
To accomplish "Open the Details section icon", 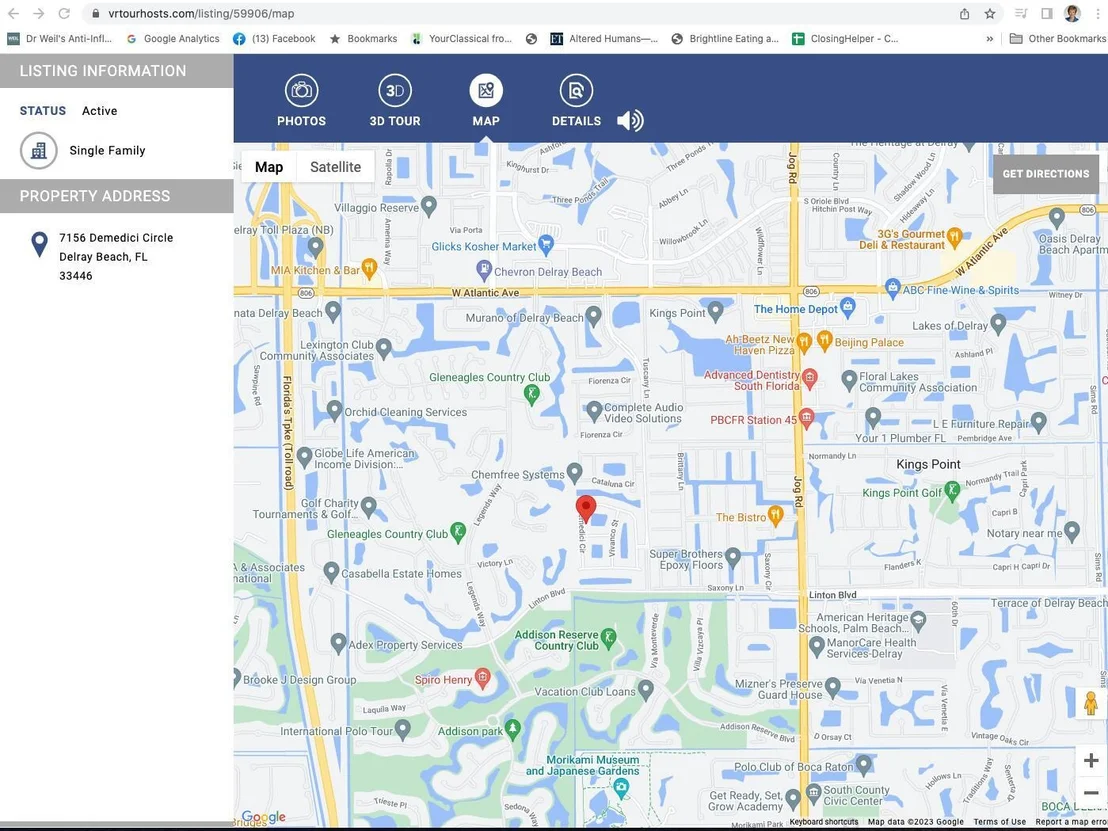I will tap(577, 90).
